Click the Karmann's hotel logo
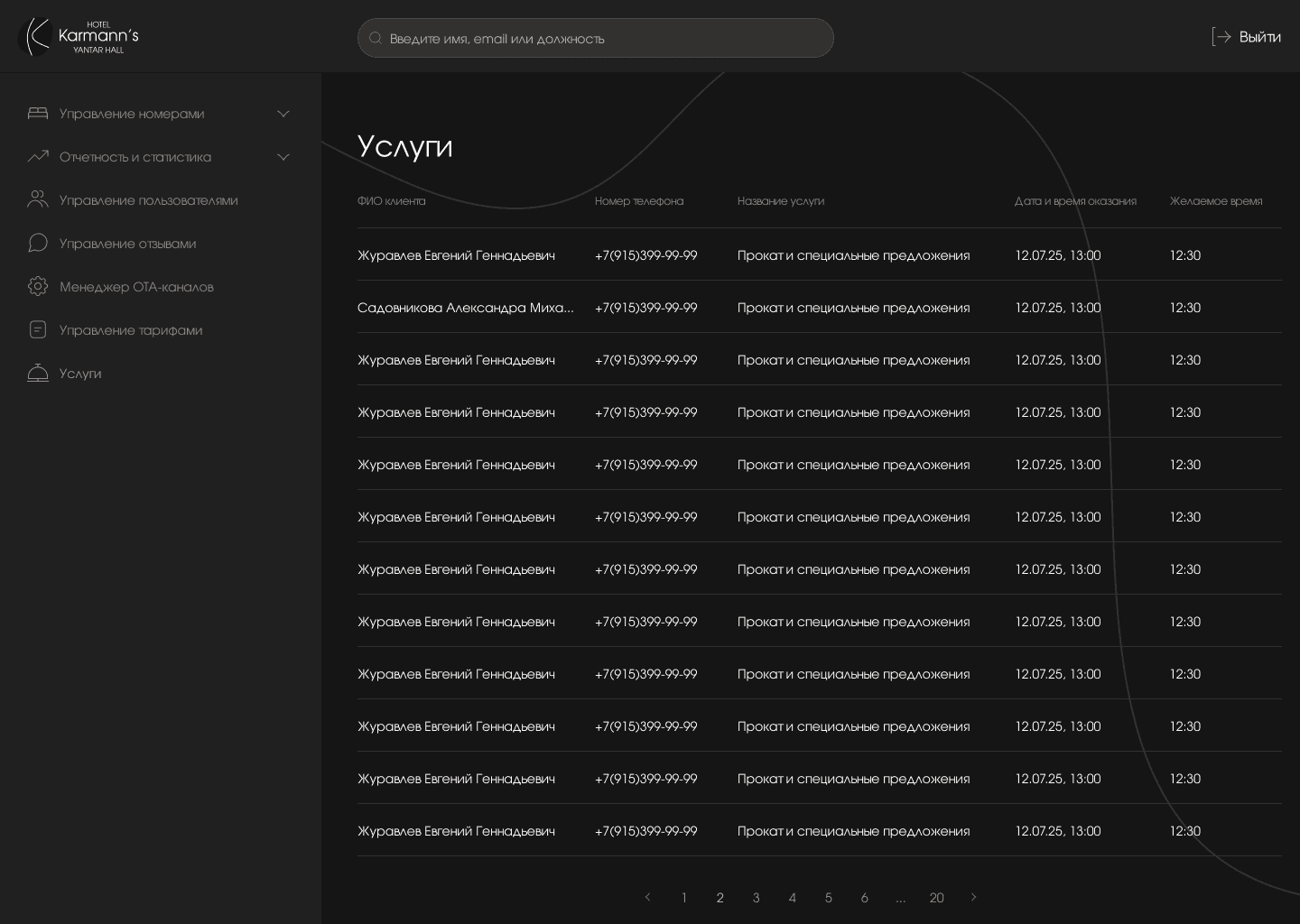 [x=79, y=37]
